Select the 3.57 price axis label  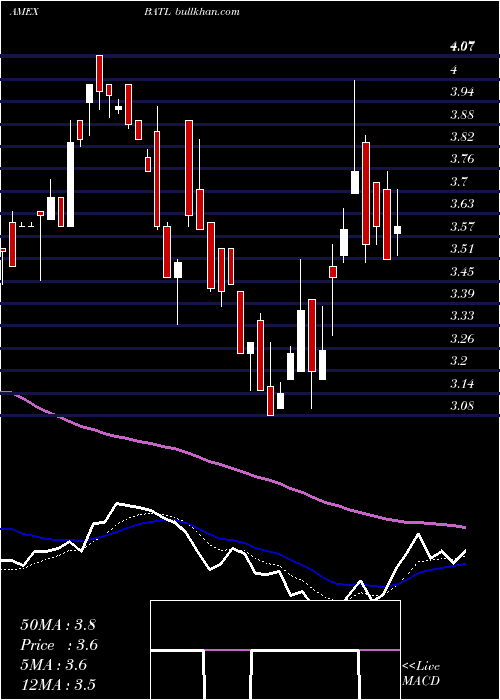pyautogui.click(x=462, y=226)
